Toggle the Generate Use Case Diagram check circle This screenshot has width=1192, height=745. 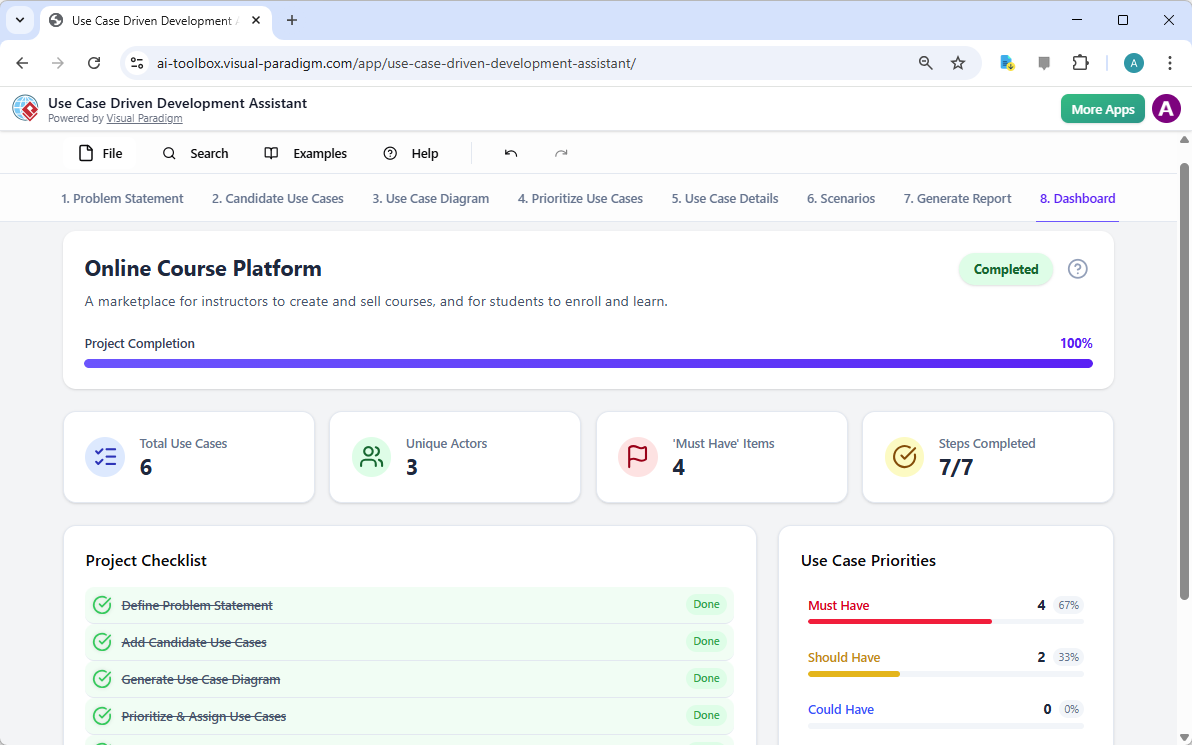coord(101,678)
